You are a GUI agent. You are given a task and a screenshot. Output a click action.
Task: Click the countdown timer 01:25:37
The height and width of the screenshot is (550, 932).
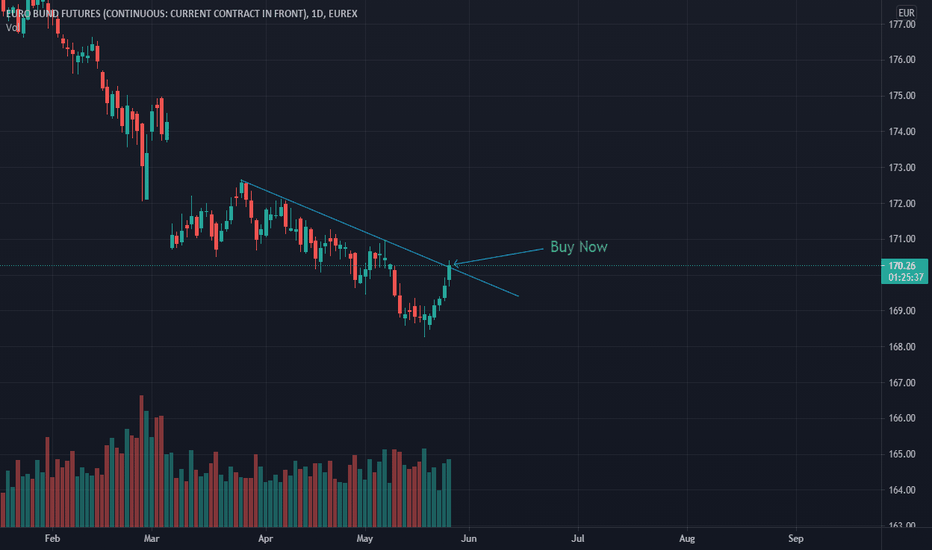click(x=906, y=277)
